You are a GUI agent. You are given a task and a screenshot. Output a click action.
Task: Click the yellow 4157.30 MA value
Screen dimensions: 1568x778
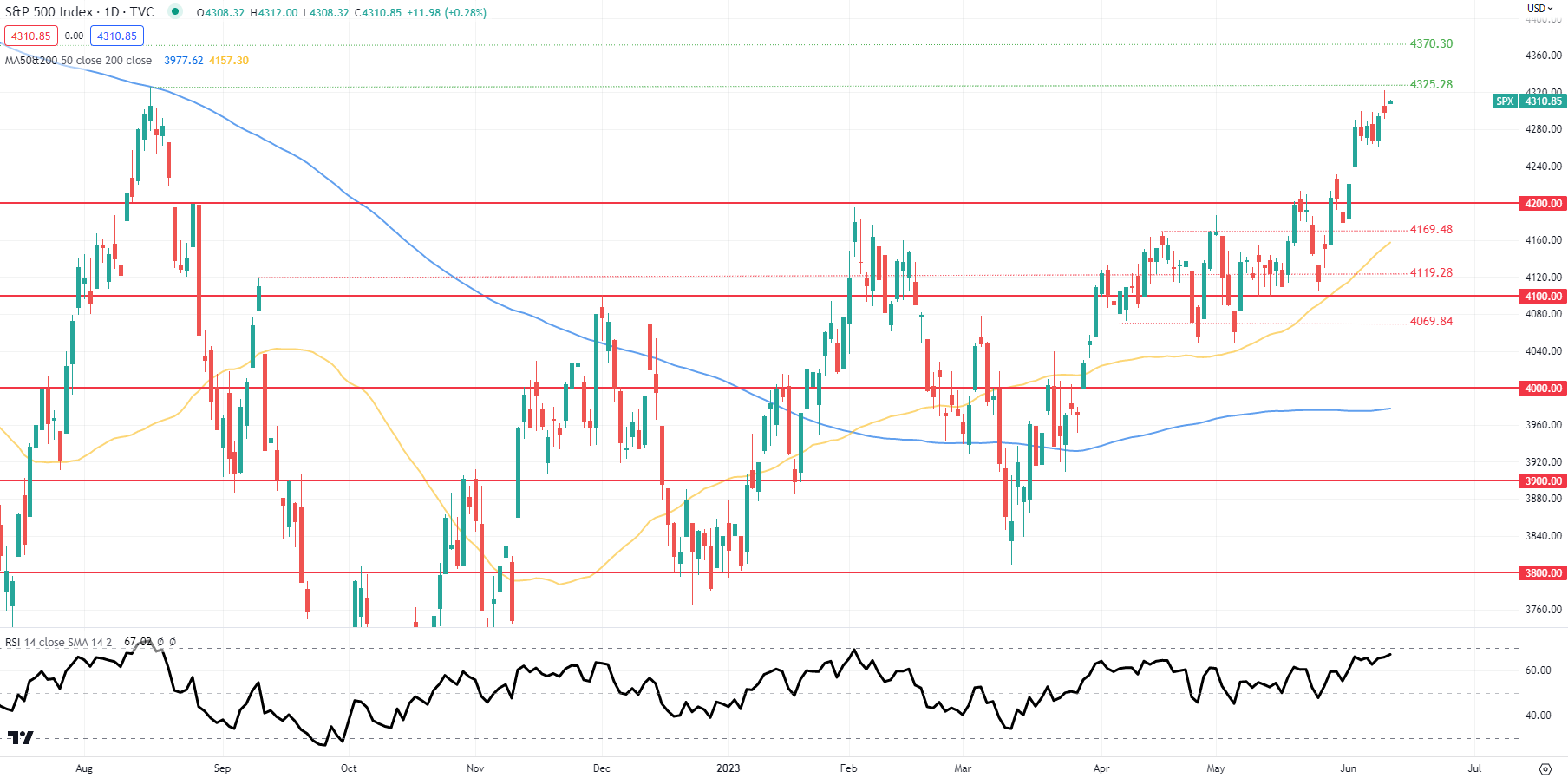tap(229, 61)
